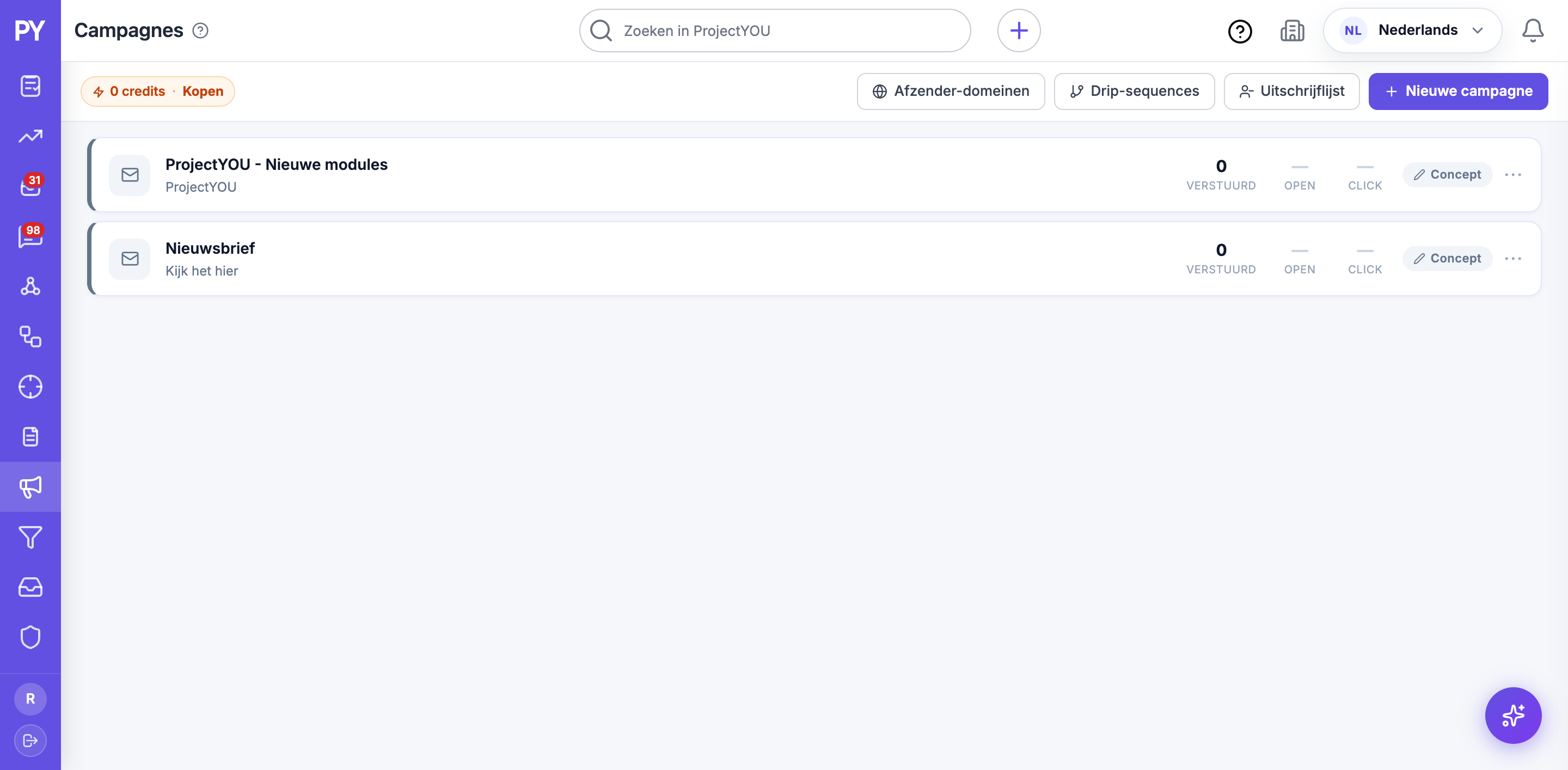Click subtitle Kijk het hier
The image size is (1568, 770).
(201, 271)
